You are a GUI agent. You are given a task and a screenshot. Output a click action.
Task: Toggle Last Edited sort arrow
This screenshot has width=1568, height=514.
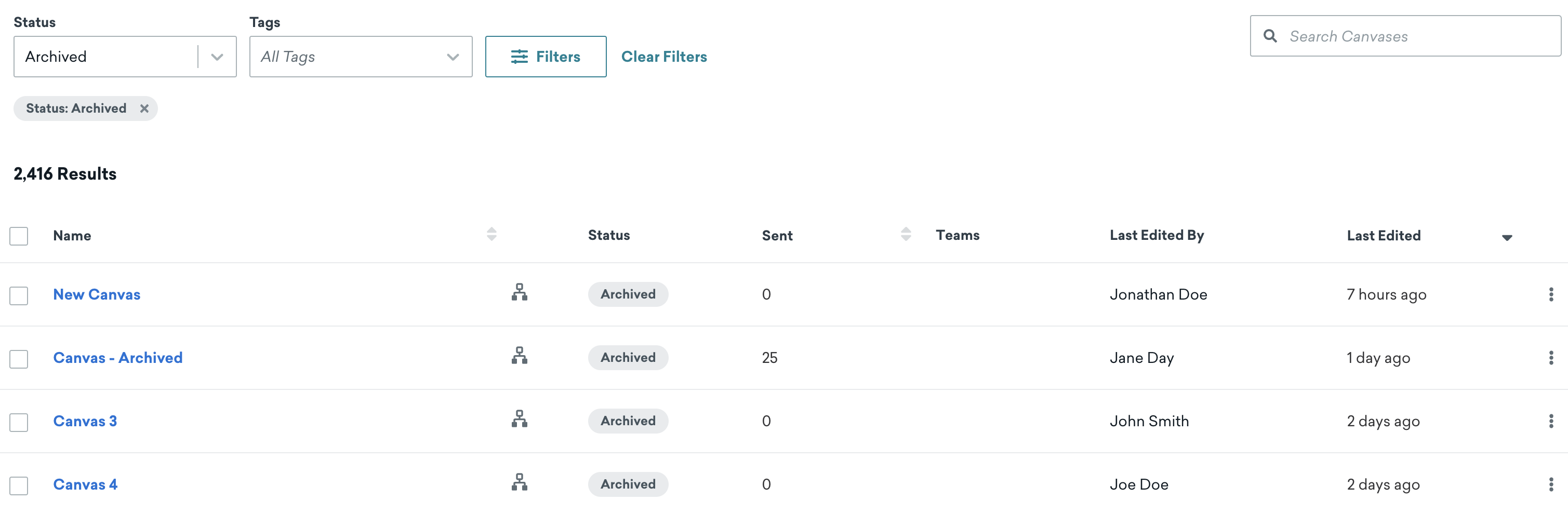[x=1507, y=238]
